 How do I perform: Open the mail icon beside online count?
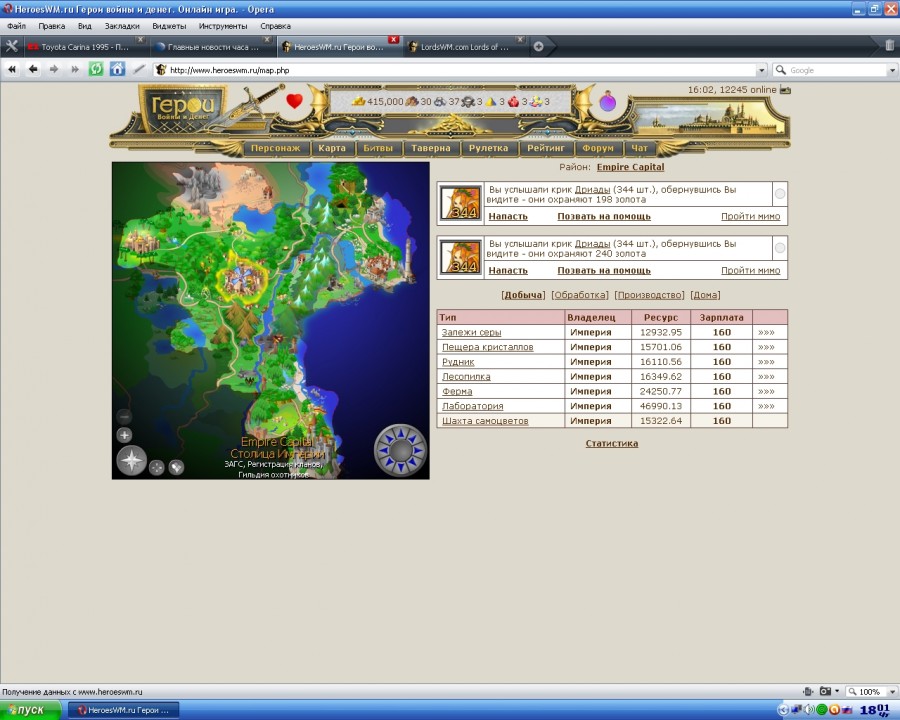pyautogui.click(x=785, y=90)
